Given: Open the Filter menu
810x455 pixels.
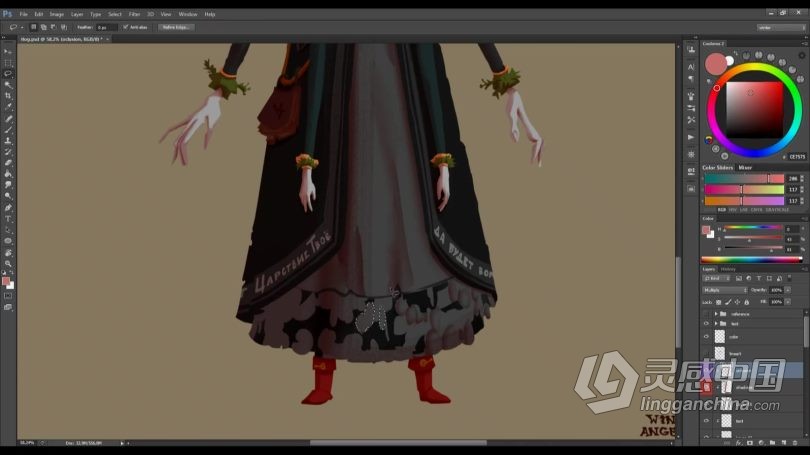Looking at the screenshot, I should tap(134, 14).
